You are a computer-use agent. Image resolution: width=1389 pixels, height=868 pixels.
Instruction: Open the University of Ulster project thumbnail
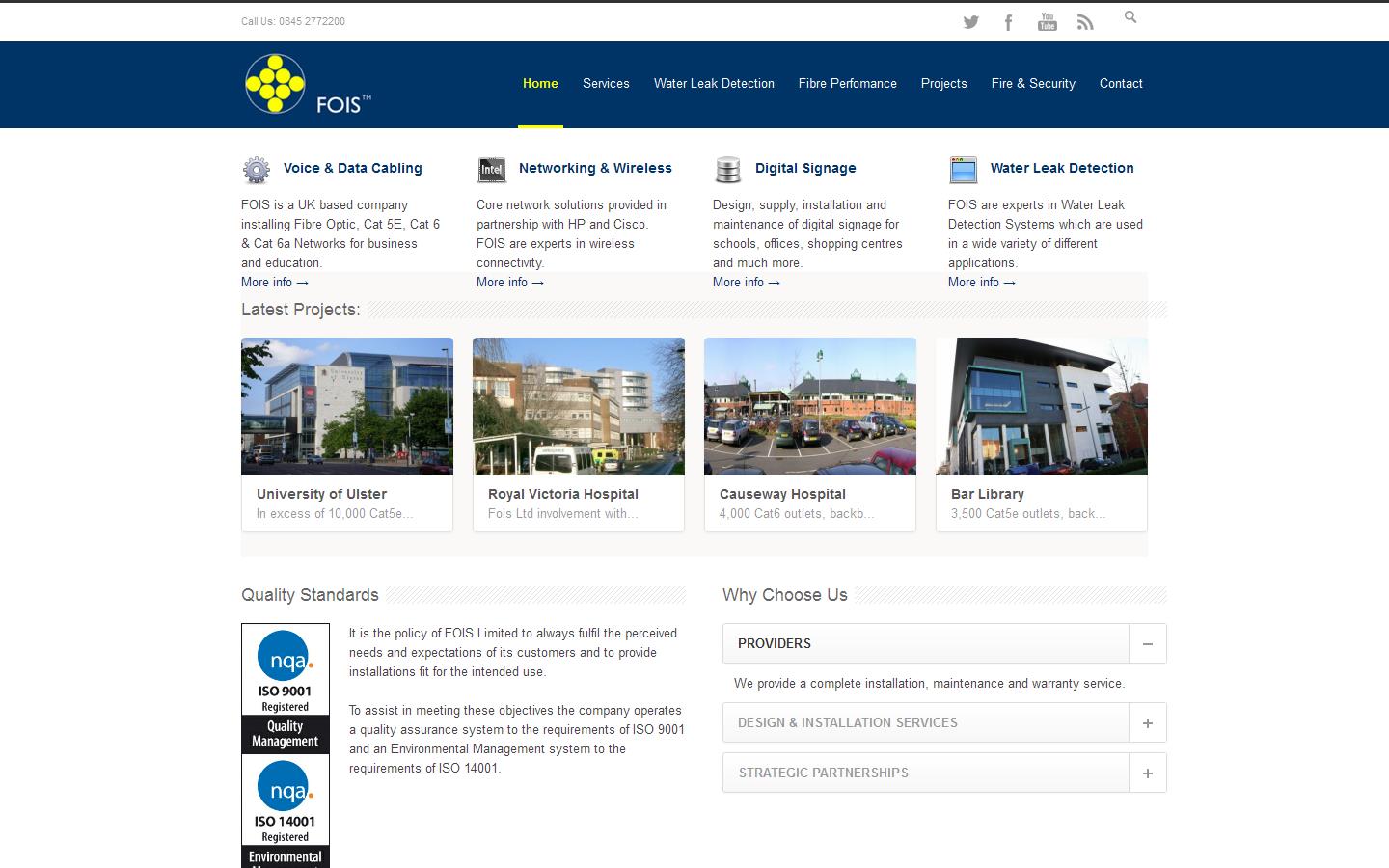(347, 406)
